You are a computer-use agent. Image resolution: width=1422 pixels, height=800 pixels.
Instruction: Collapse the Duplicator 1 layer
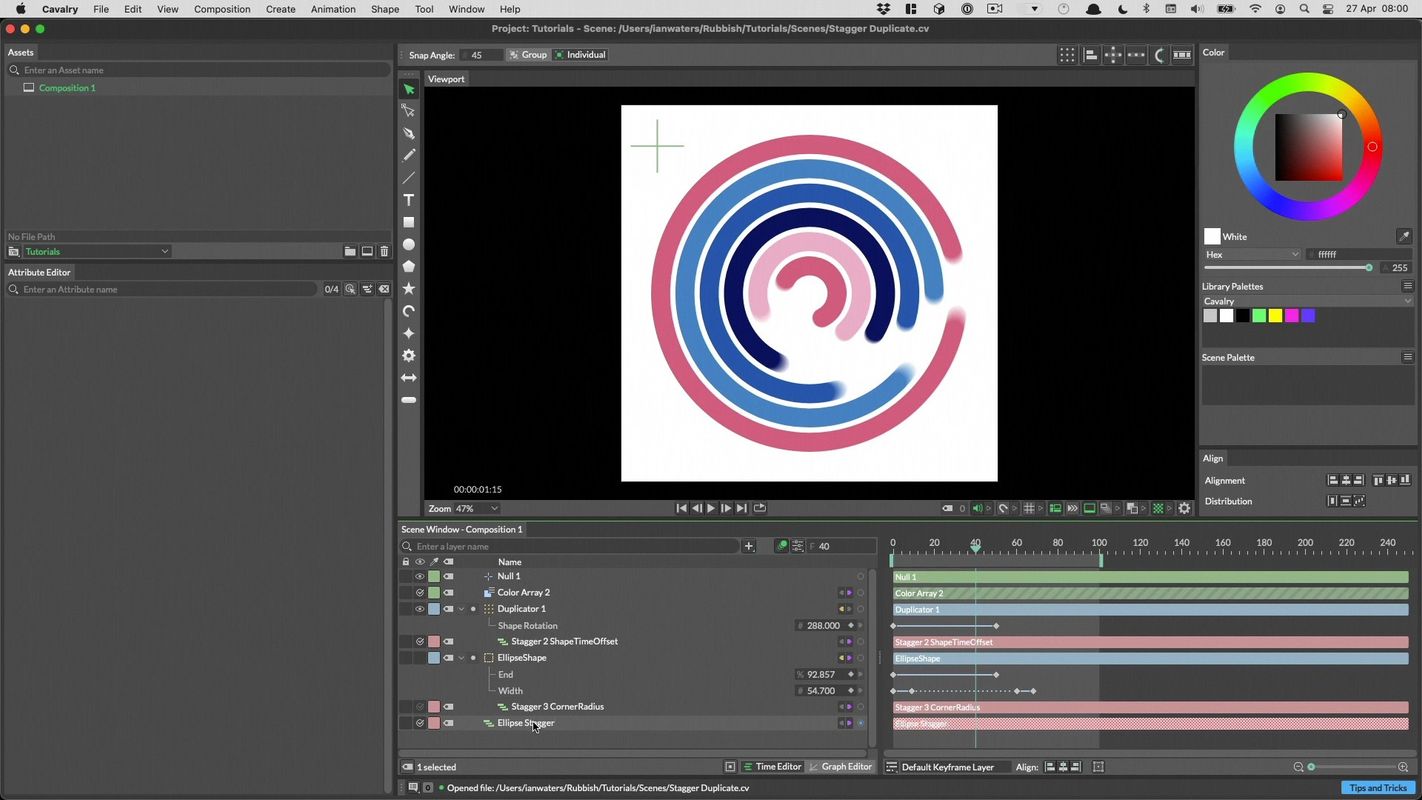(x=461, y=609)
